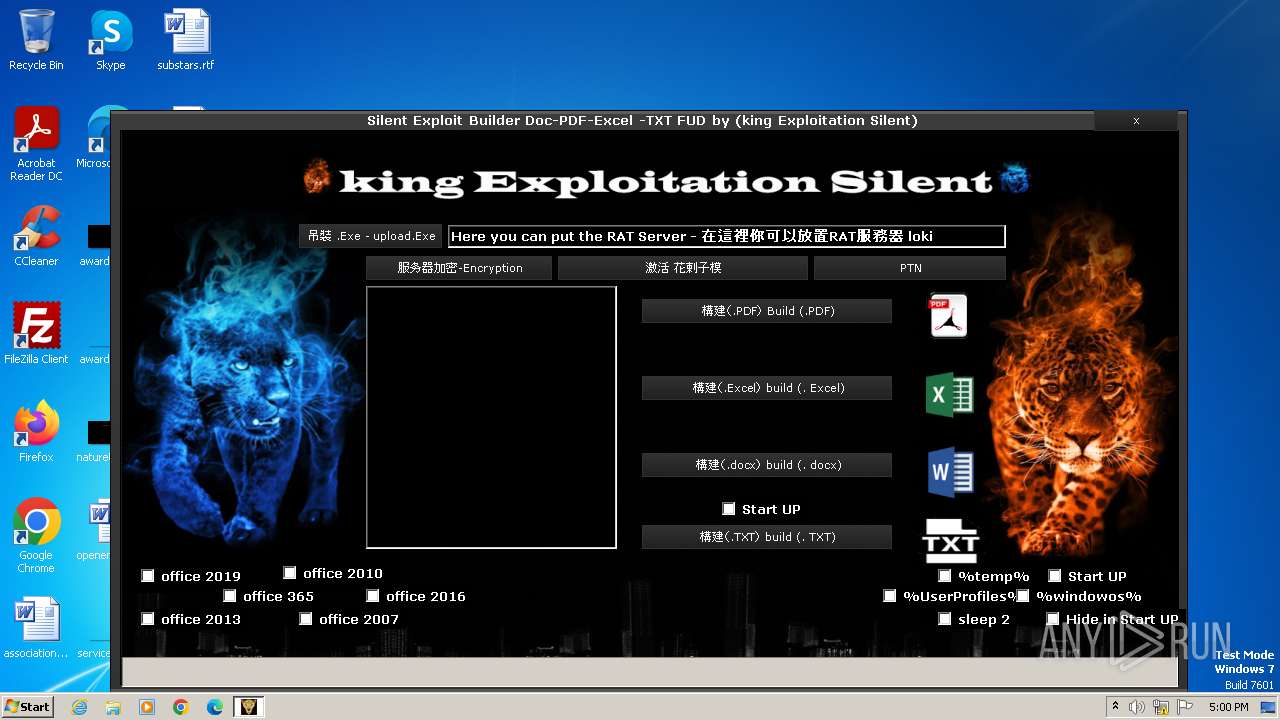Screen dimensions: 1280x720
Task: Click the Encryption button
Action: pyautogui.click(x=459, y=268)
